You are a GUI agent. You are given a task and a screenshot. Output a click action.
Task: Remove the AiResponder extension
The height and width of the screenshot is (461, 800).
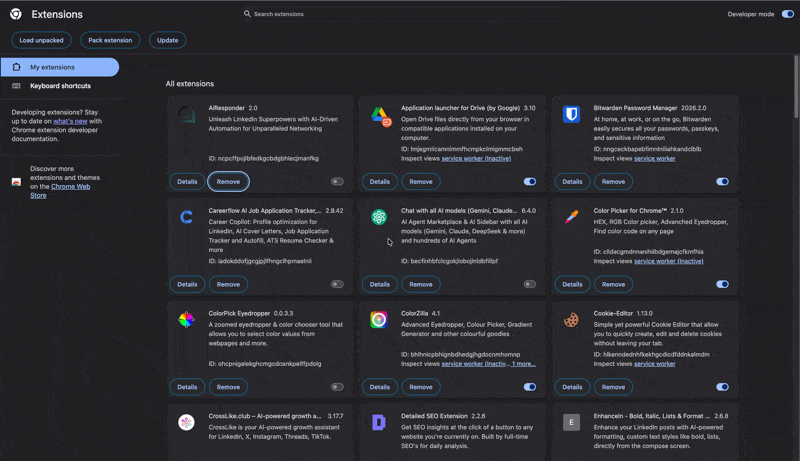pyautogui.click(x=228, y=182)
